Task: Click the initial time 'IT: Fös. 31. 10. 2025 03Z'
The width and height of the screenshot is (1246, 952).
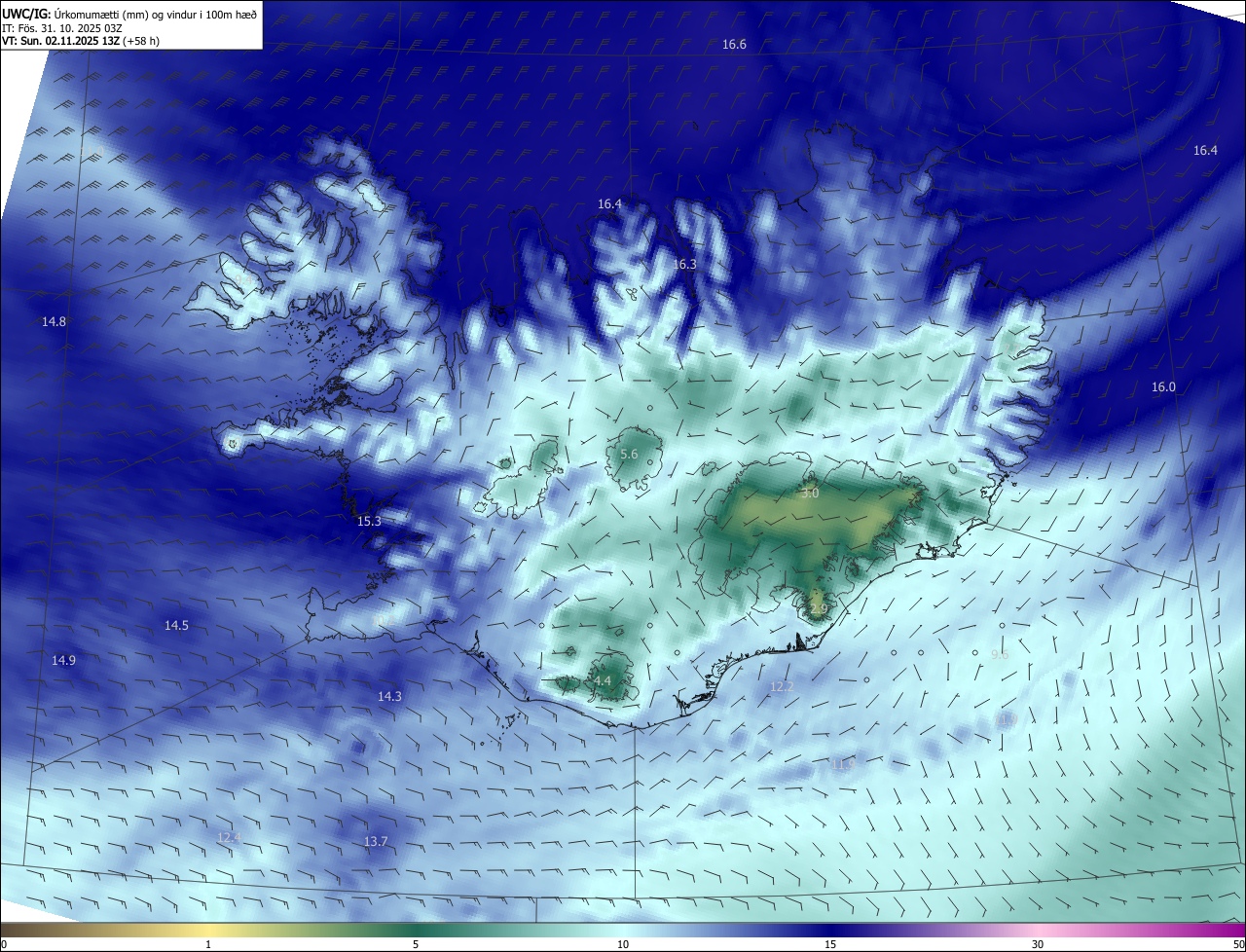Action: click(61, 28)
